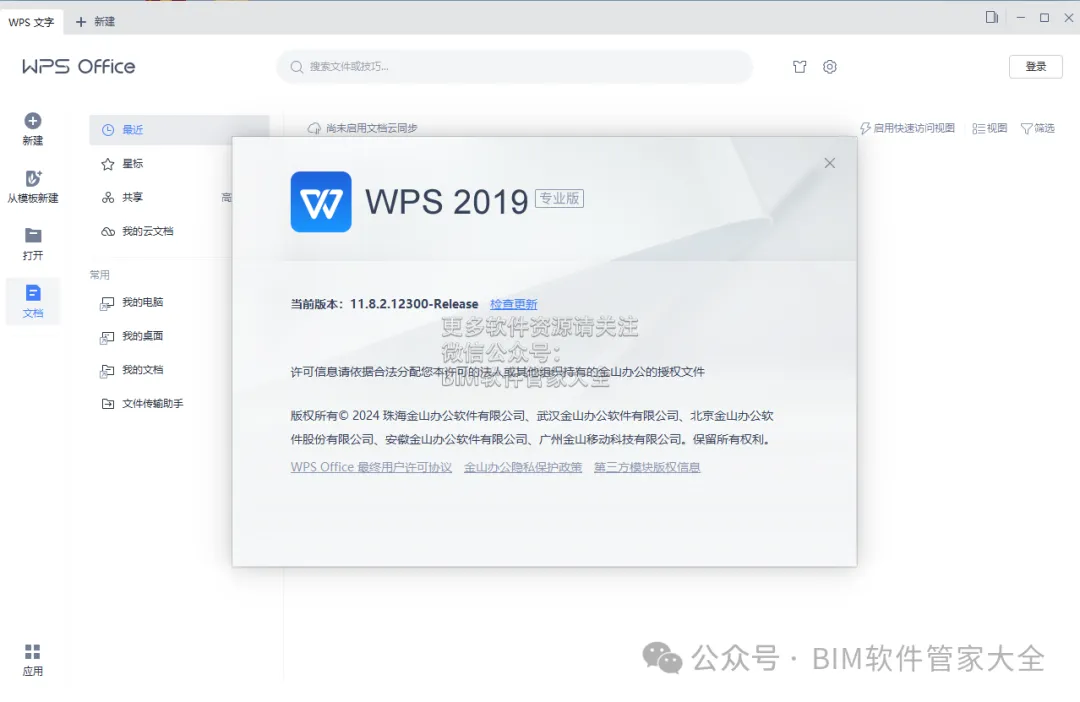Click the skin shirt icon in header
The width and height of the screenshot is (1080, 702).
click(x=800, y=67)
